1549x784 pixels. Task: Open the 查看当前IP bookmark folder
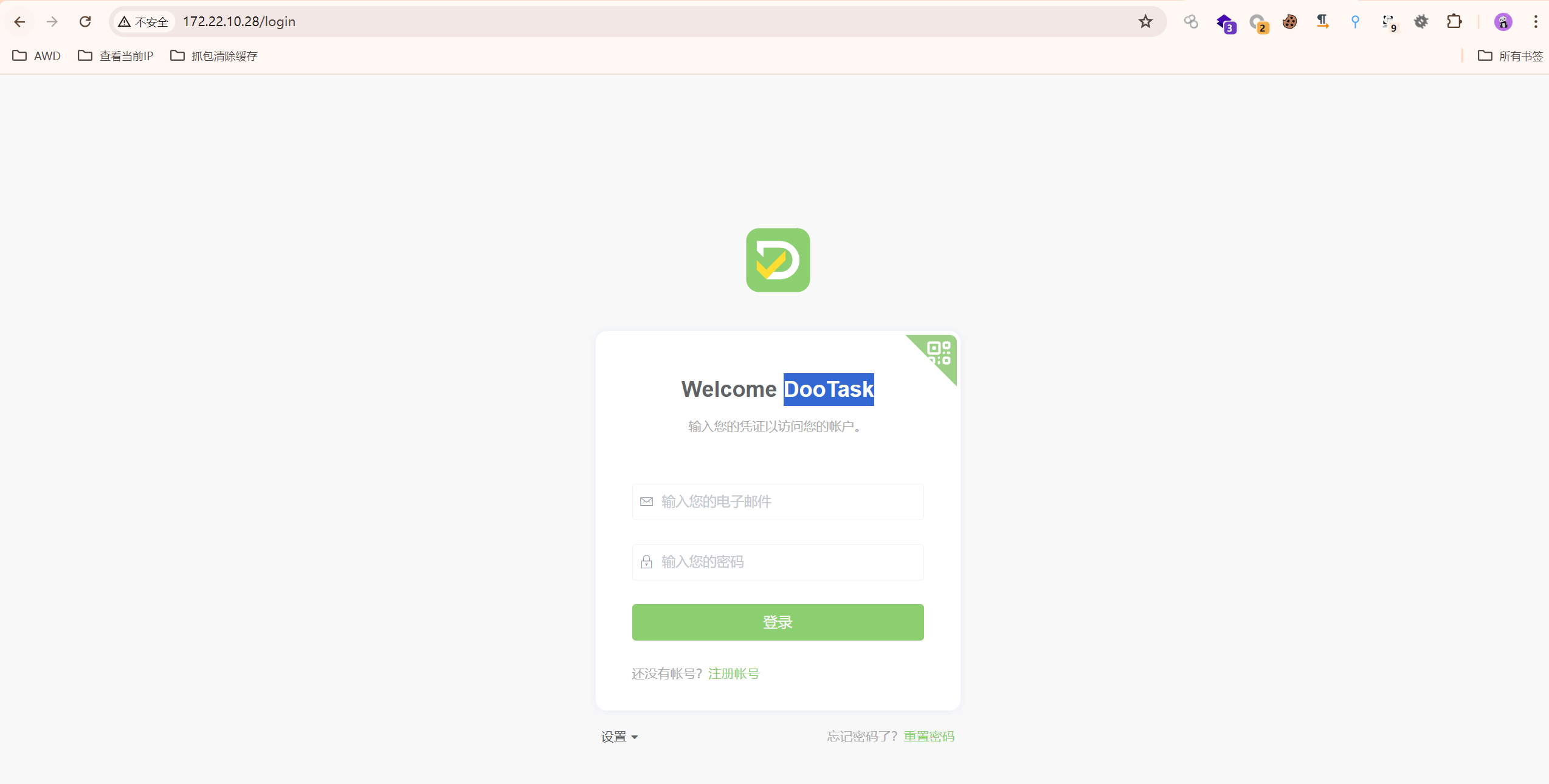[x=116, y=56]
